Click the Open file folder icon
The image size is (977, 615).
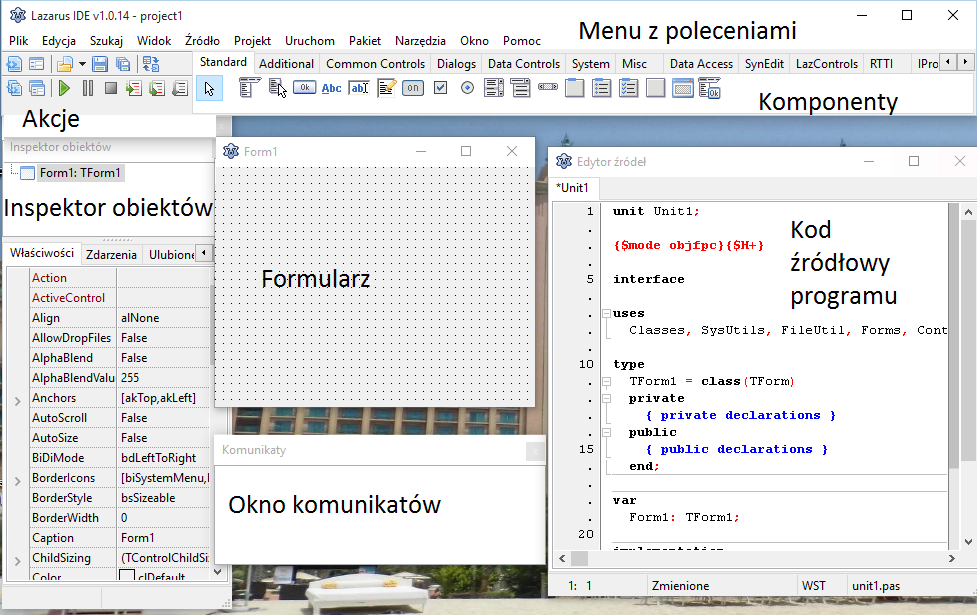pos(64,64)
